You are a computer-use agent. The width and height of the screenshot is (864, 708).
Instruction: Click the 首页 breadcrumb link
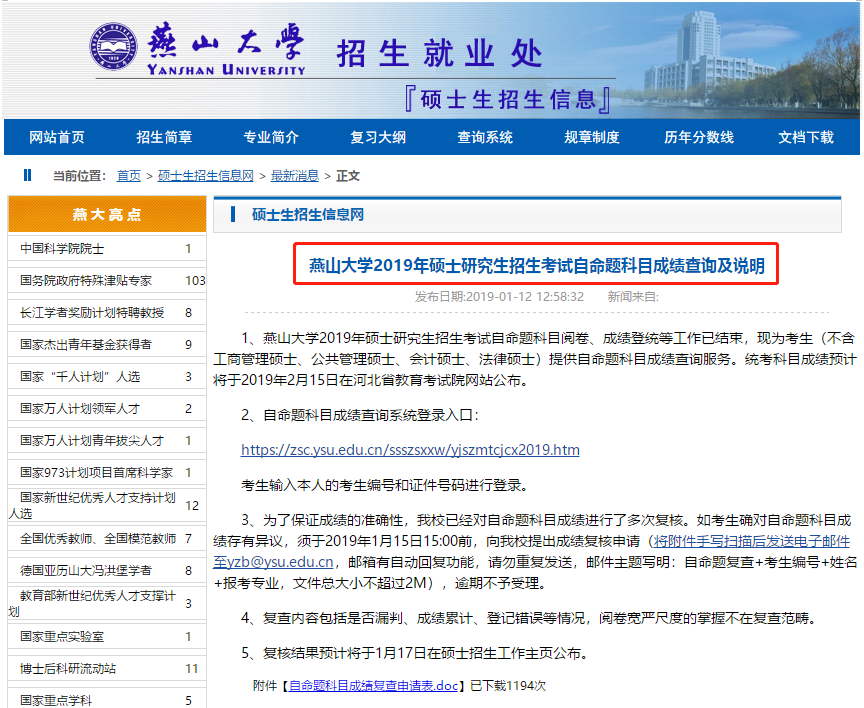click(128, 176)
